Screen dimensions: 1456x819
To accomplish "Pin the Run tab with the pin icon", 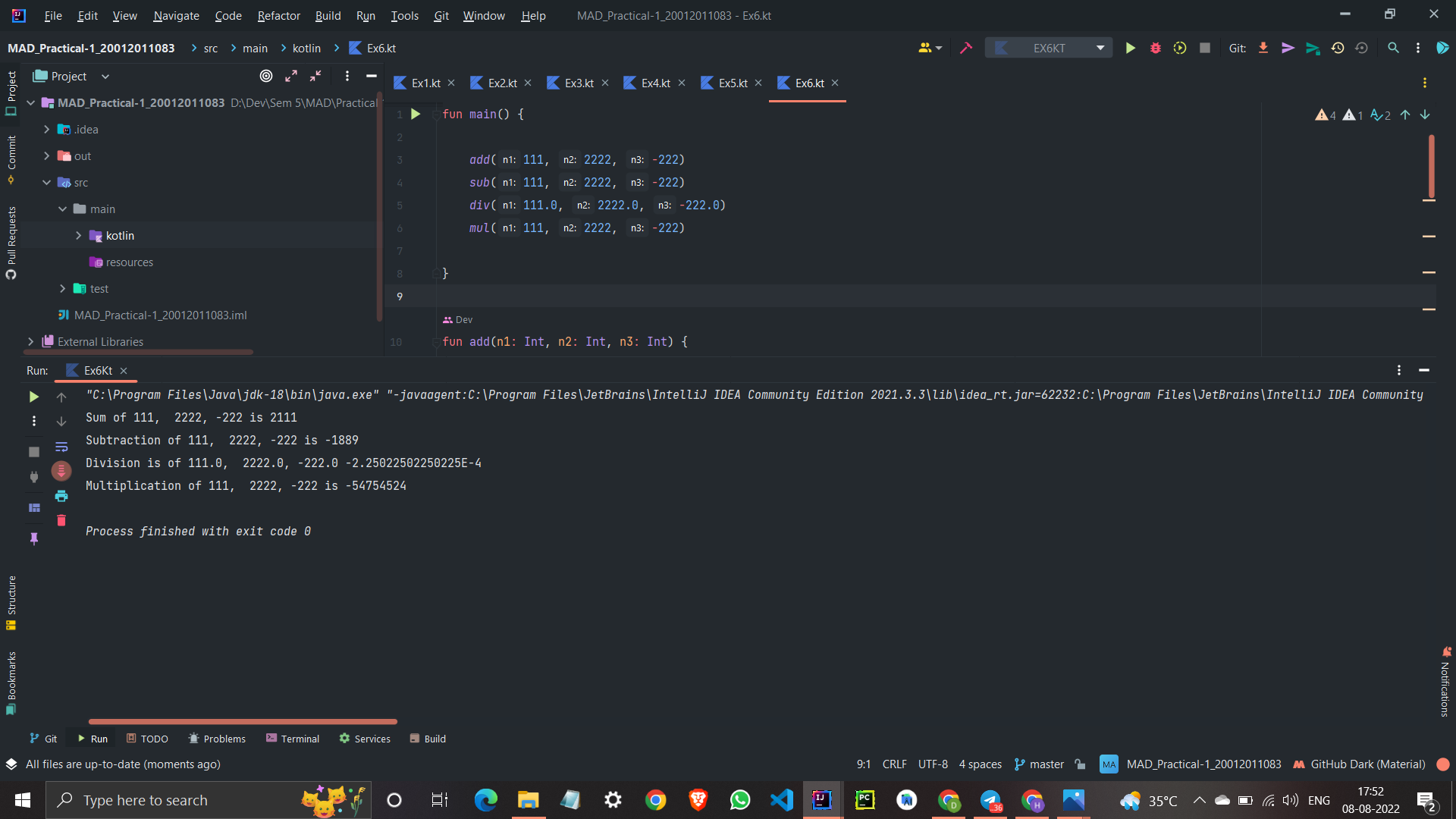I will [33, 538].
